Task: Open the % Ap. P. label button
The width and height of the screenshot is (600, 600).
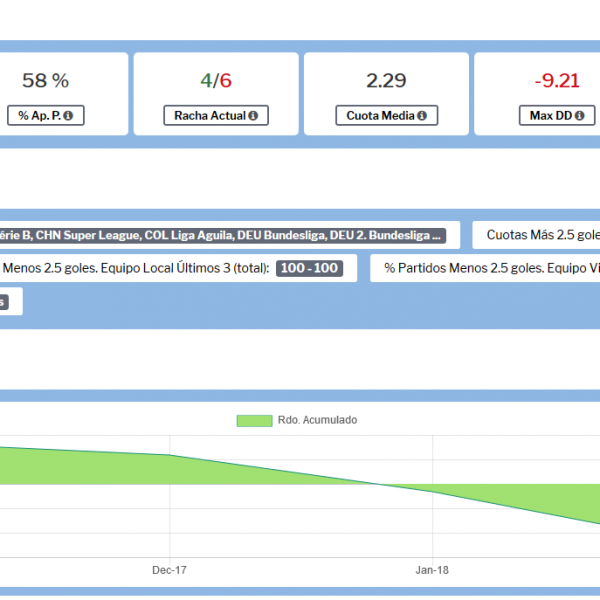Action: 45,116
